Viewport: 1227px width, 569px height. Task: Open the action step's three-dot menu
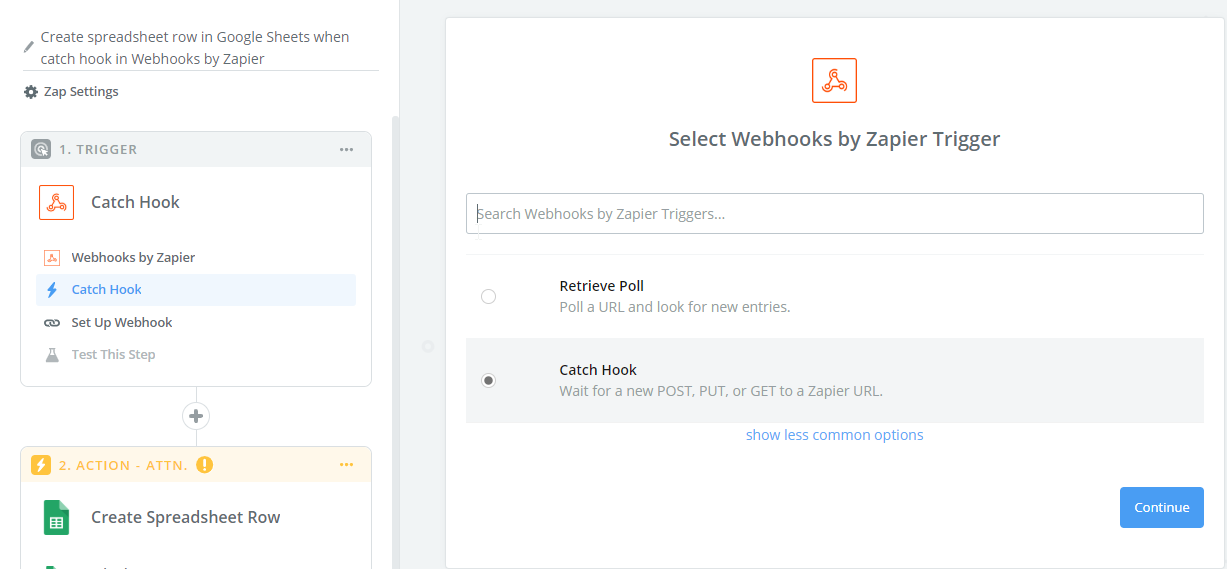pos(346,465)
